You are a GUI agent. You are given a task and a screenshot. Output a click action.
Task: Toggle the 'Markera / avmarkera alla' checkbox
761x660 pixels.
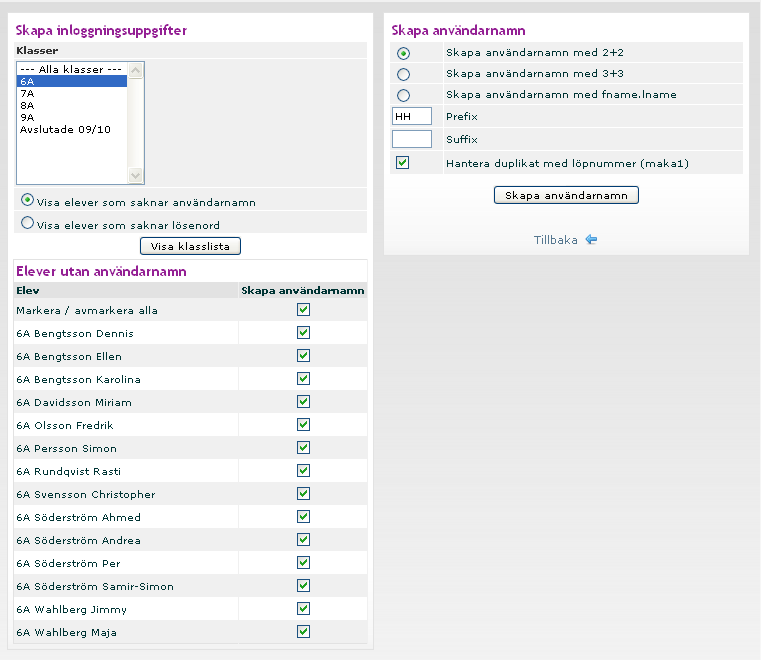coord(303,310)
